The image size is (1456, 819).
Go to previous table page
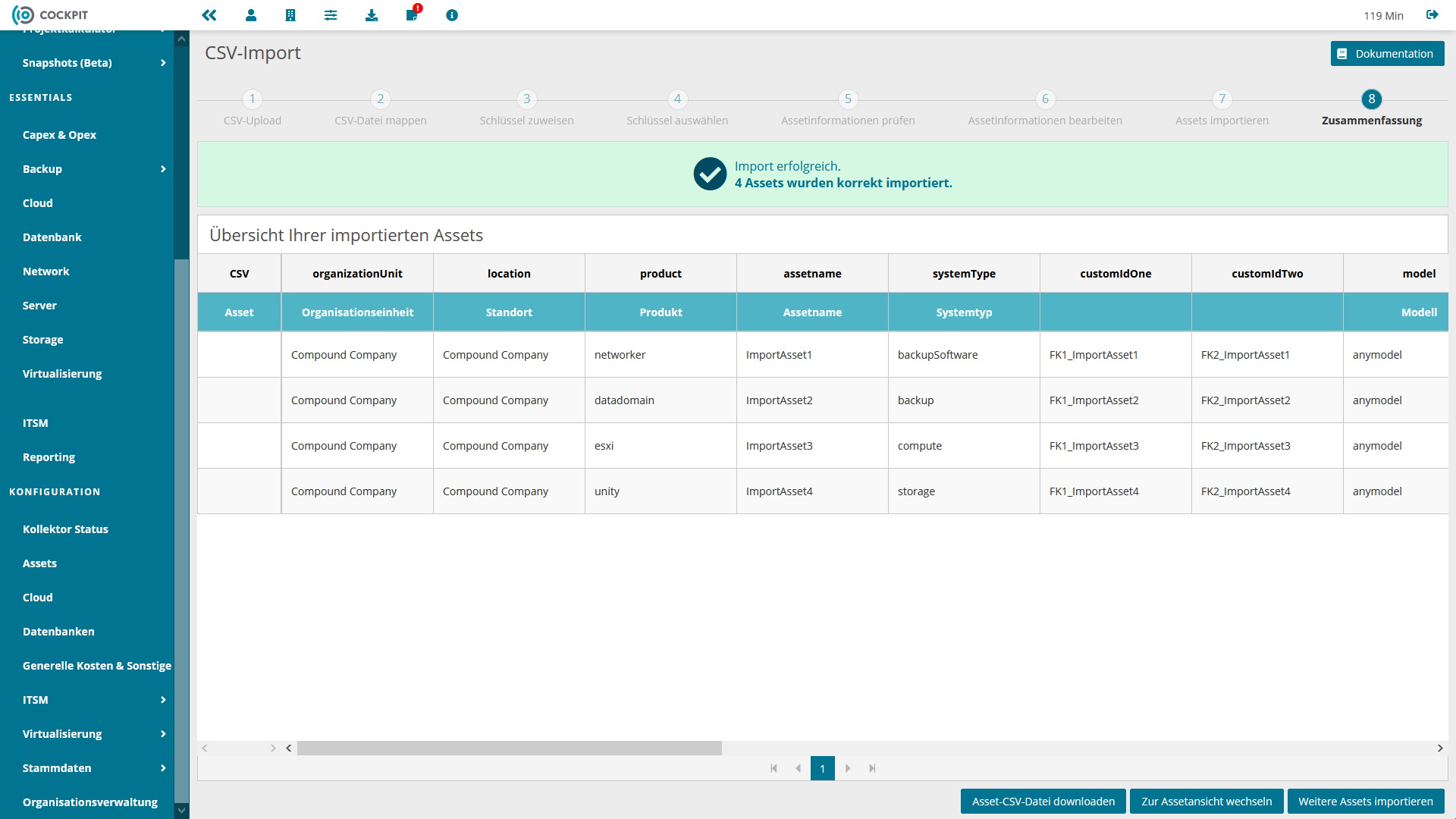coord(798,768)
